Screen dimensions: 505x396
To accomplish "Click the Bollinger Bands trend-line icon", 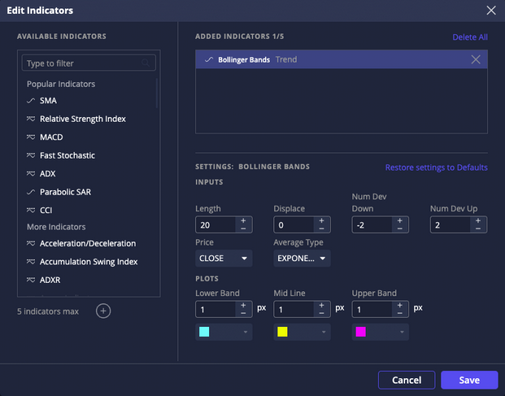I will click(209, 60).
